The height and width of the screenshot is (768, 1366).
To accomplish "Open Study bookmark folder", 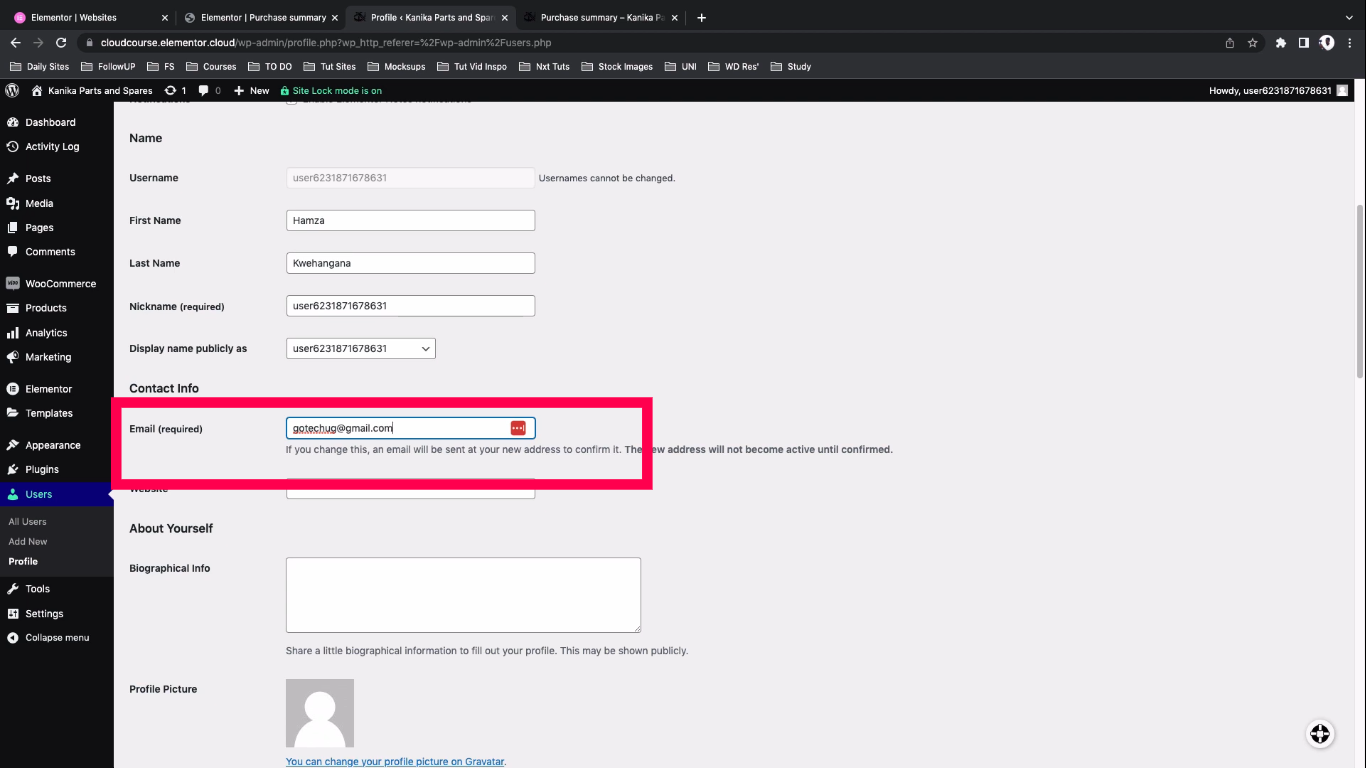I will [x=790, y=66].
